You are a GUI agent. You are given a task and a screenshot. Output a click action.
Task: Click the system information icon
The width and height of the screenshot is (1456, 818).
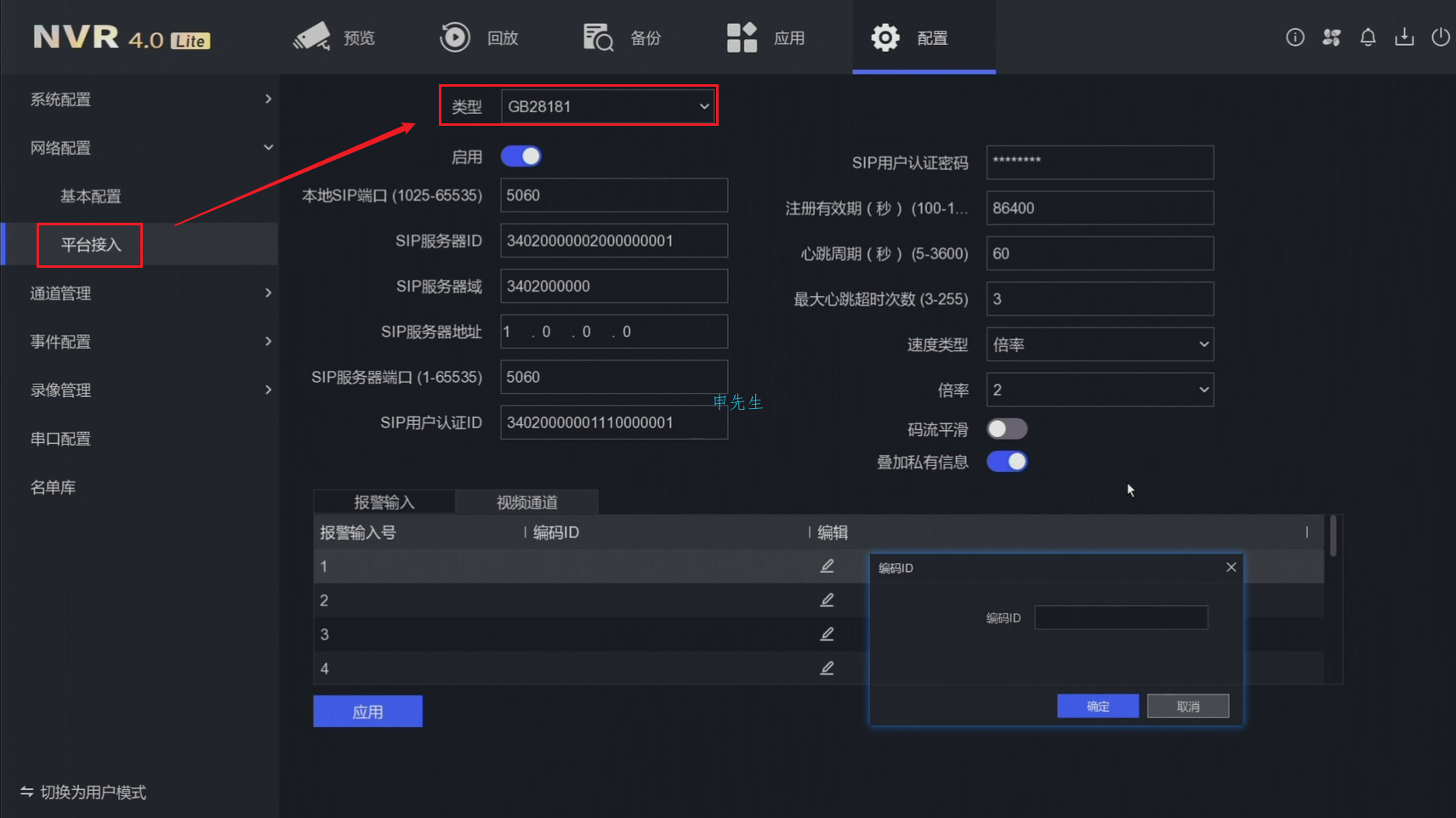pyautogui.click(x=1295, y=37)
